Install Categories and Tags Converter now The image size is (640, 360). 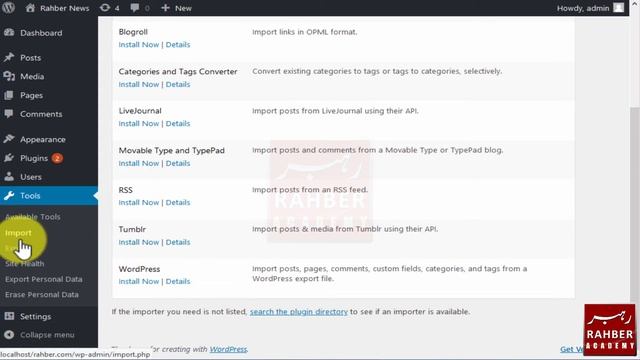point(139,84)
